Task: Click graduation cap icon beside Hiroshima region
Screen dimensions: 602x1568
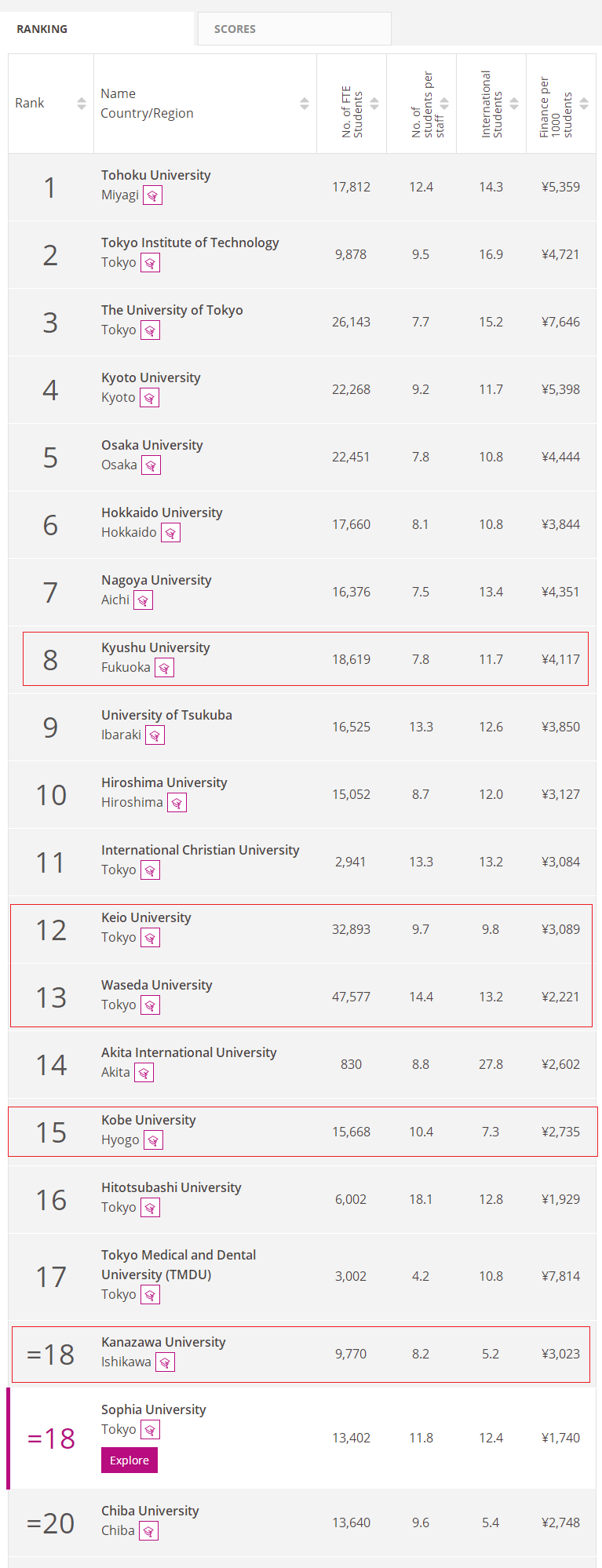Action: click(x=177, y=803)
